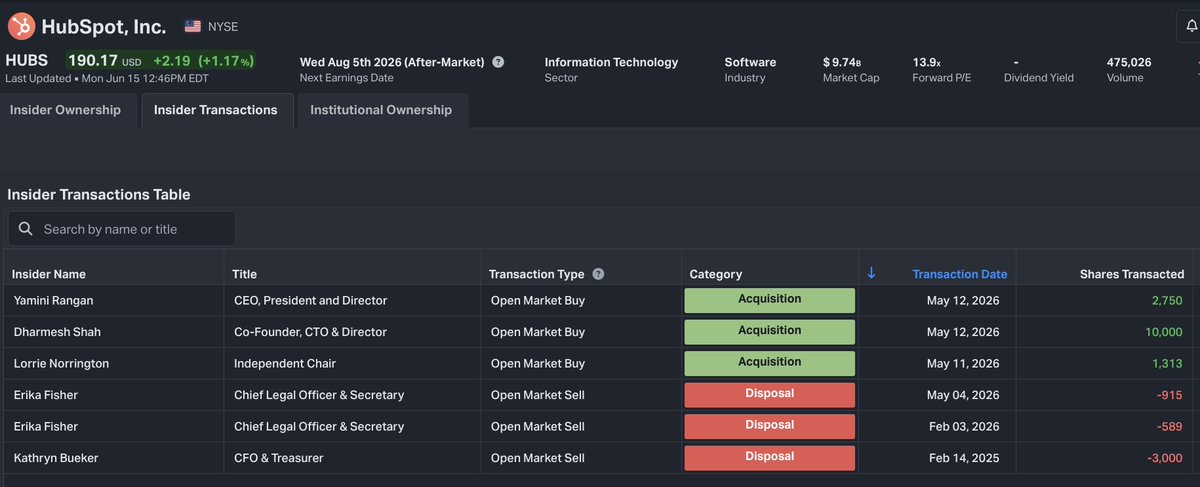Click the Transaction Type info question icon
Image resolution: width=1200 pixels, height=487 pixels.
click(x=598, y=274)
